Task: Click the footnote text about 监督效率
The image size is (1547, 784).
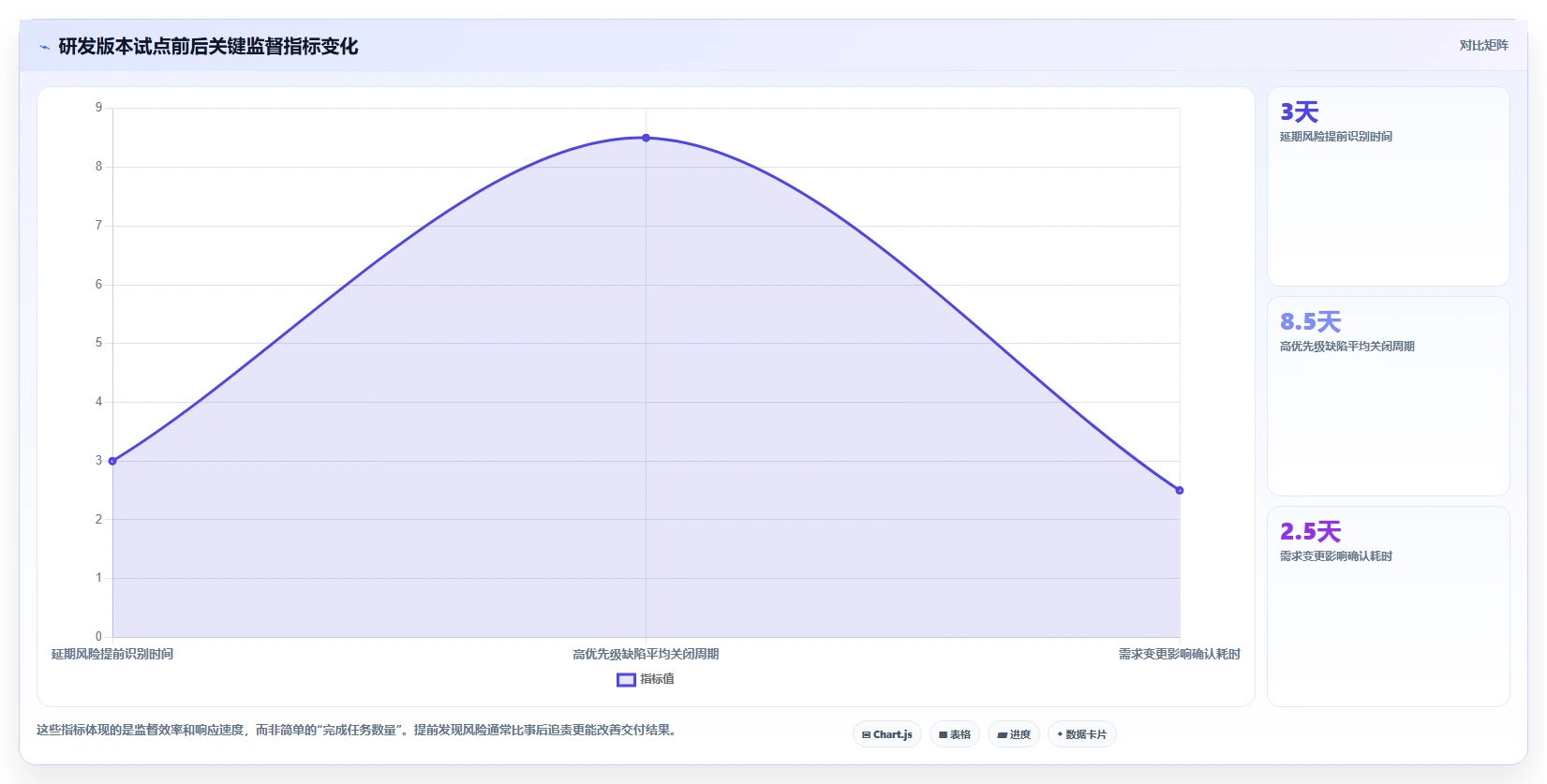Action: (x=357, y=730)
